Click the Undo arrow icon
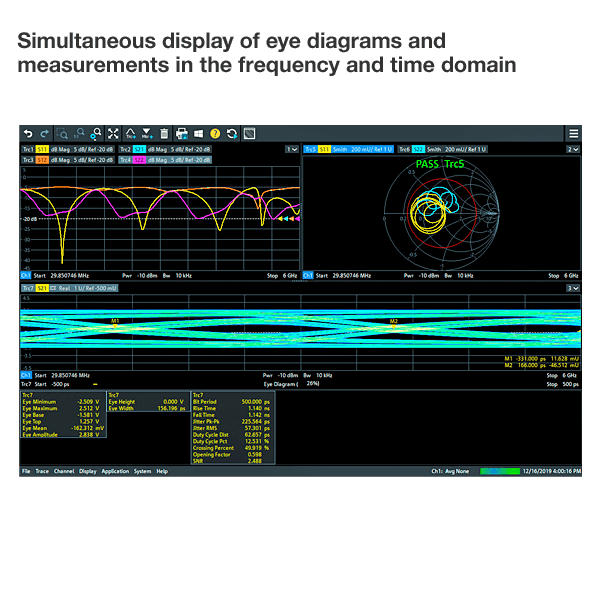Image resolution: width=600 pixels, height=600 pixels. click(28, 134)
